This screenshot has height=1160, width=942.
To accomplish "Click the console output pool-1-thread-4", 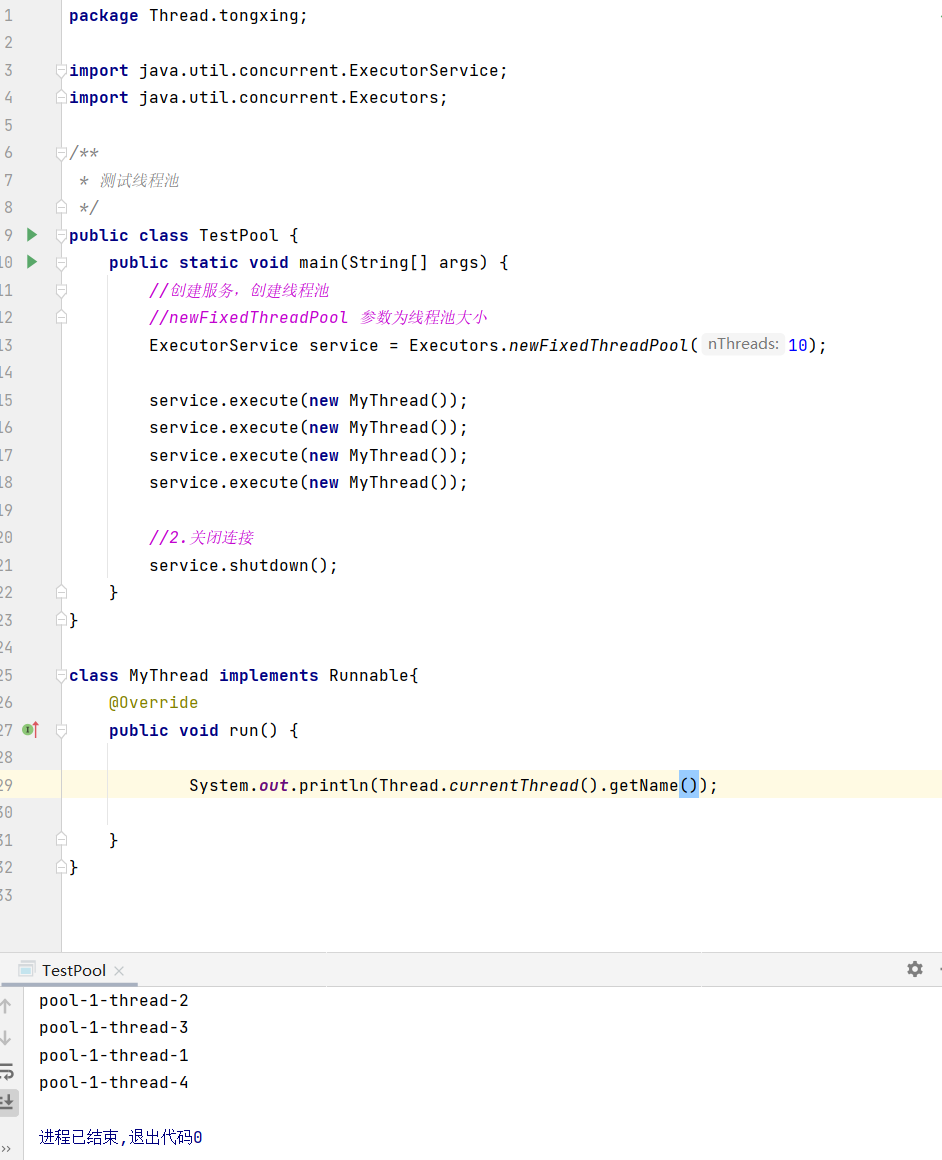I will [x=114, y=1082].
